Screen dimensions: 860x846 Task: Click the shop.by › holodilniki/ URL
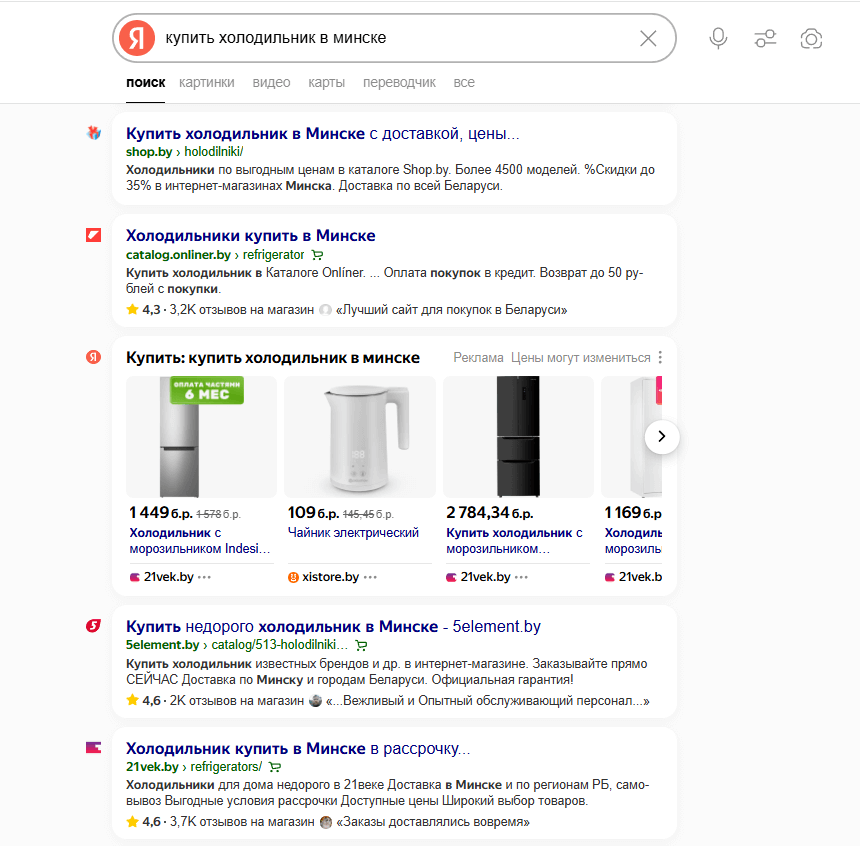click(184, 151)
